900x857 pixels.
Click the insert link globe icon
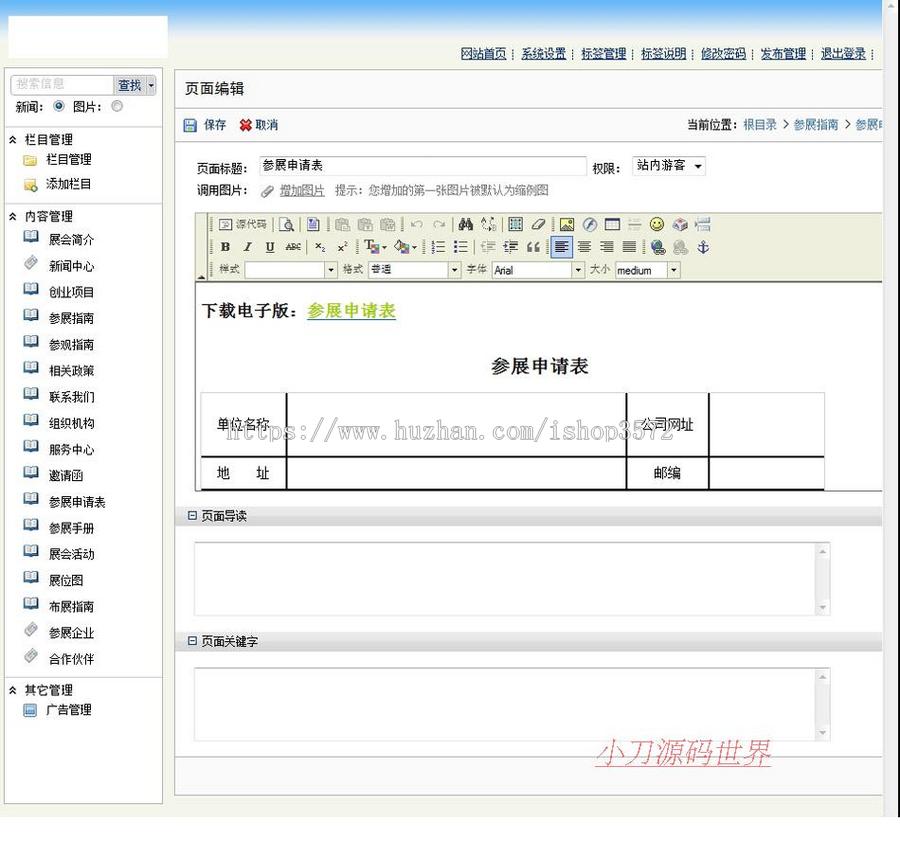(658, 247)
